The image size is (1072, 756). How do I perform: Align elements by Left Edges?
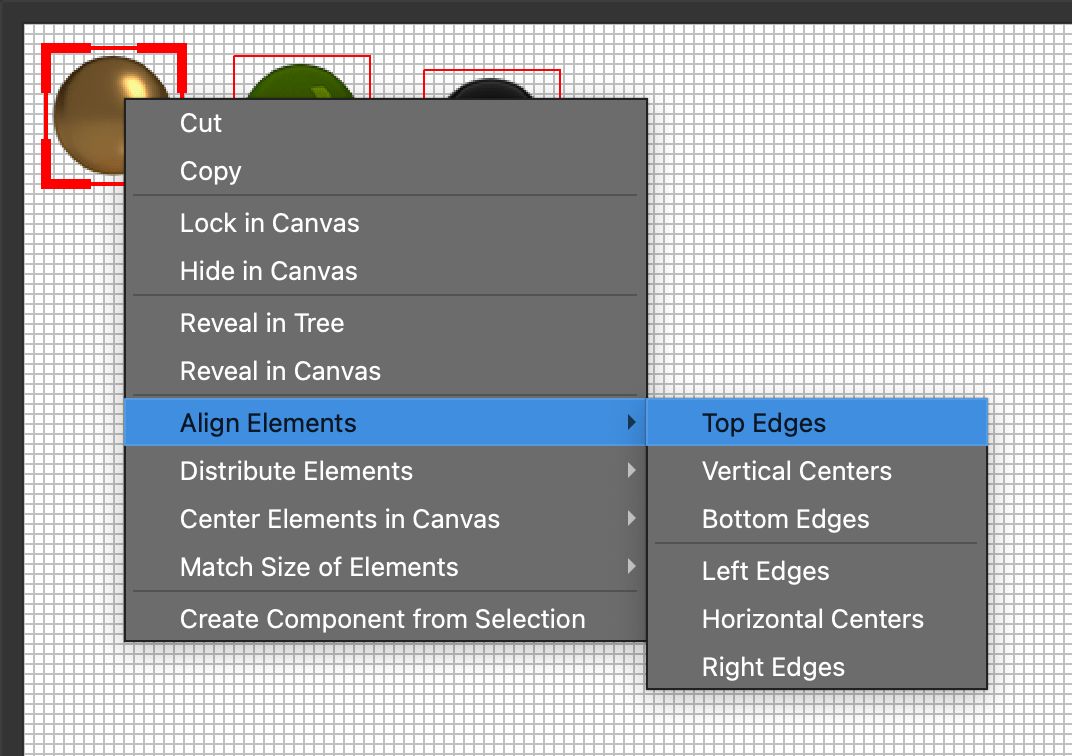point(765,571)
